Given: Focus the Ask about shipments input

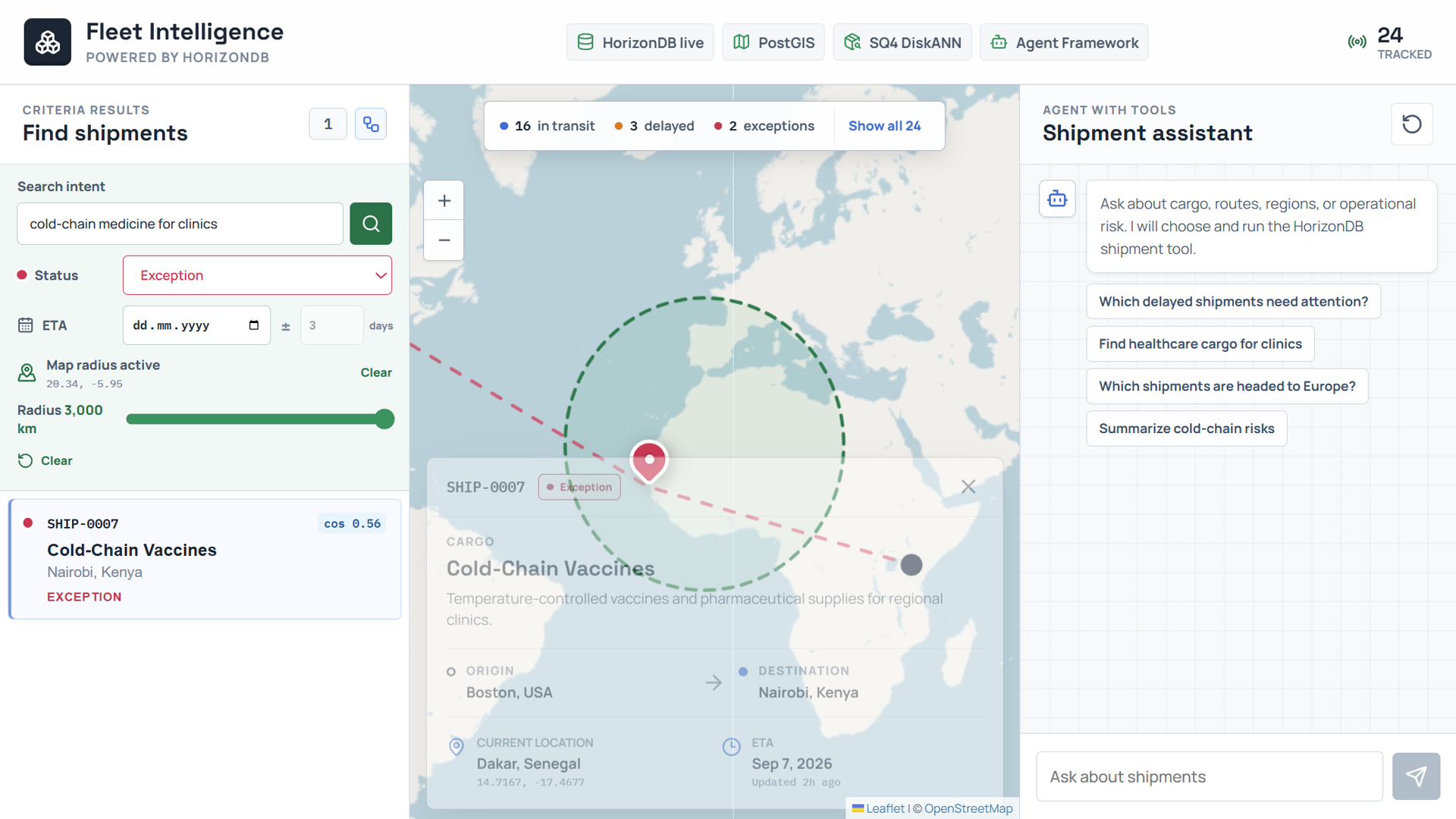Looking at the screenshot, I should (1209, 777).
